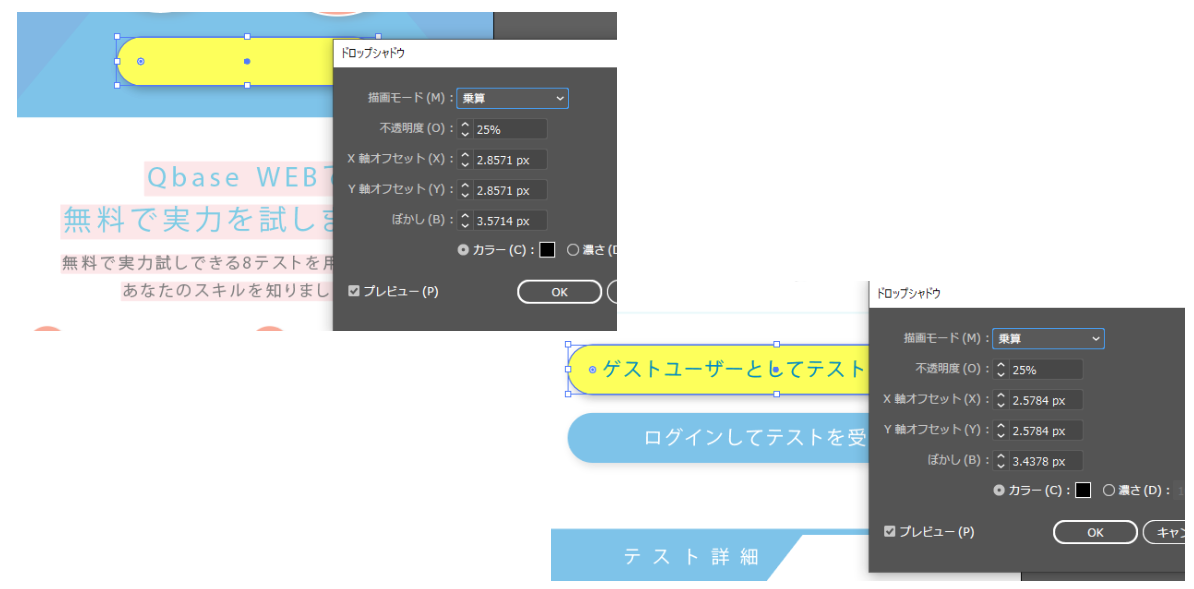Expand the 乗算 mode selector chevron
Screen dimensions: 1194x589
[561, 98]
